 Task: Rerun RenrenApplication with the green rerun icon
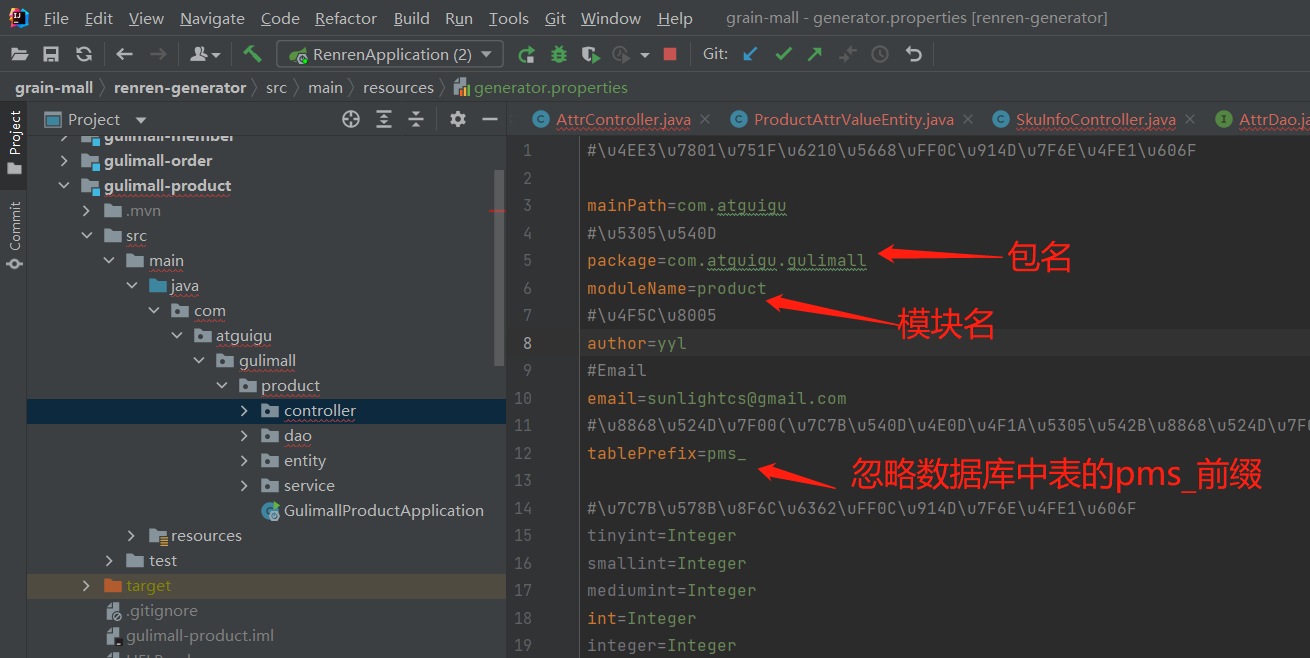point(526,54)
